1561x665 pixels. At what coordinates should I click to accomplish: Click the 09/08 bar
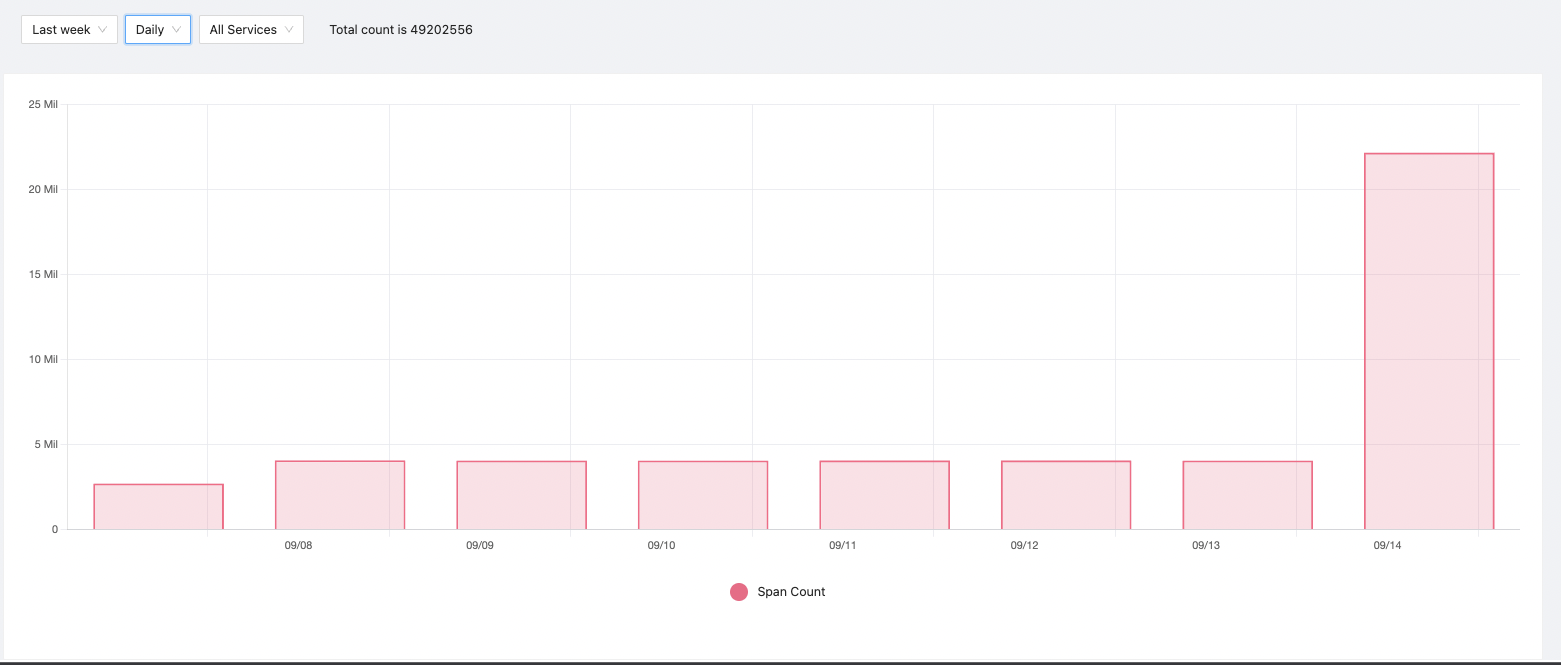340,492
